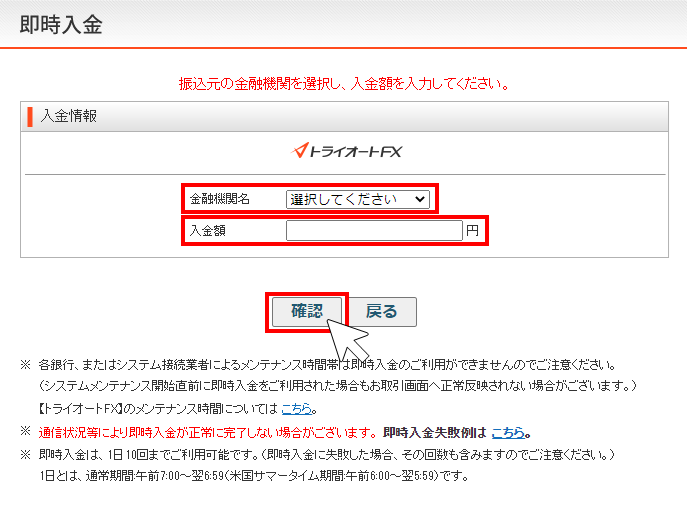Click the note 各銀行、またはシステム接続業者 text
Screen dimensions: 687x507
click(327, 365)
